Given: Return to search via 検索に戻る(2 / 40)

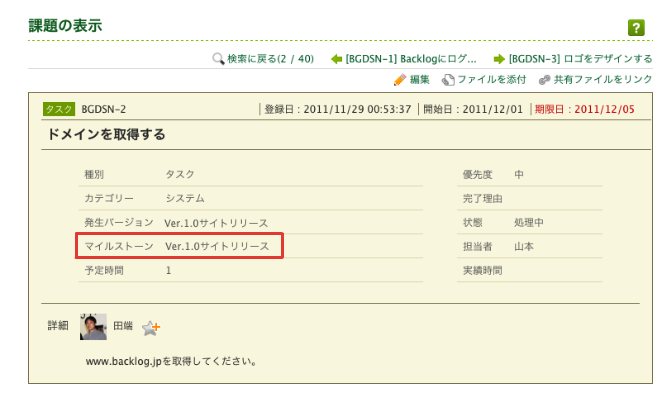Looking at the screenshot, I should click(x=270, y=59).
